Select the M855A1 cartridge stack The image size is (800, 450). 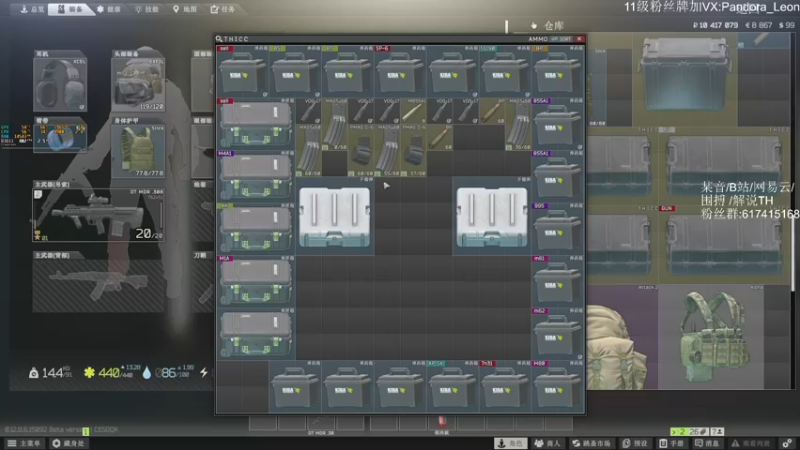(x=413, y=111)
